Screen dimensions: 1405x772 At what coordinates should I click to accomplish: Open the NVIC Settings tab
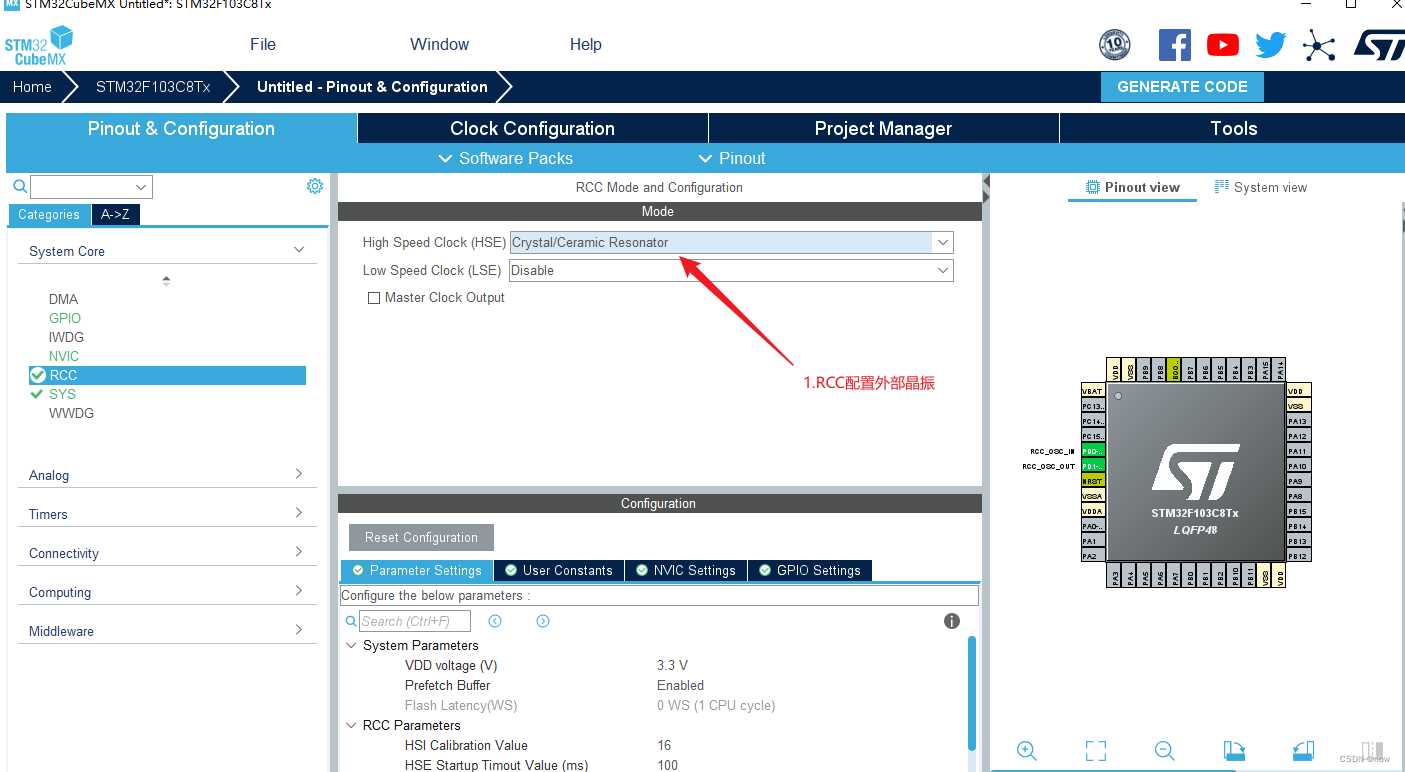(x=686, y=570)
